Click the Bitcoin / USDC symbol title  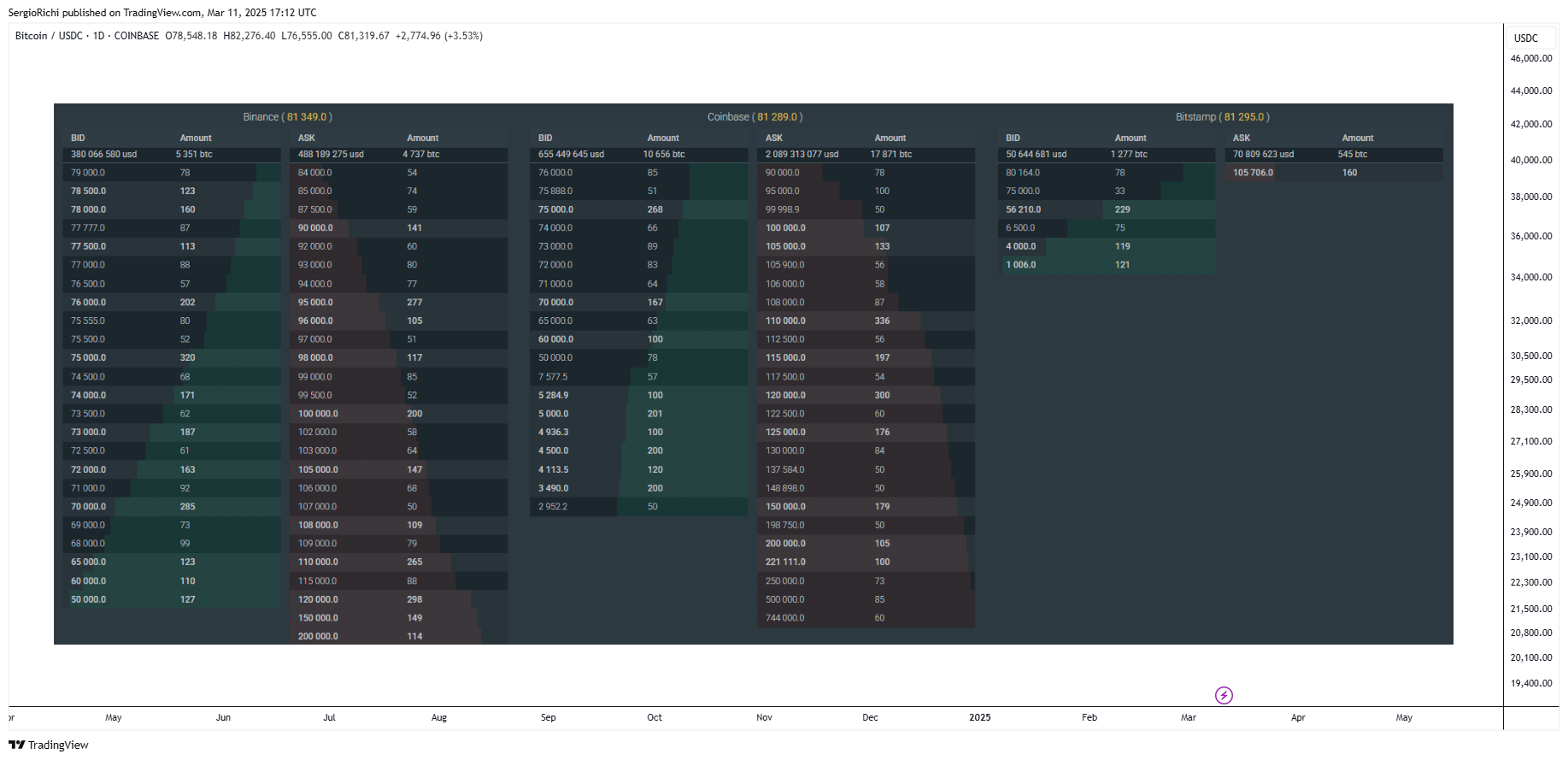[x=49, y=36]
